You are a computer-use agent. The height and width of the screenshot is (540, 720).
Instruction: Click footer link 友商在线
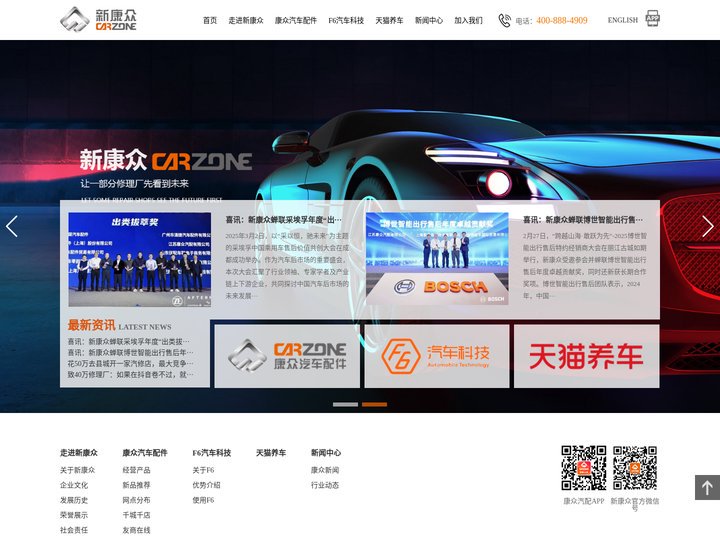(x=136, y=530)
